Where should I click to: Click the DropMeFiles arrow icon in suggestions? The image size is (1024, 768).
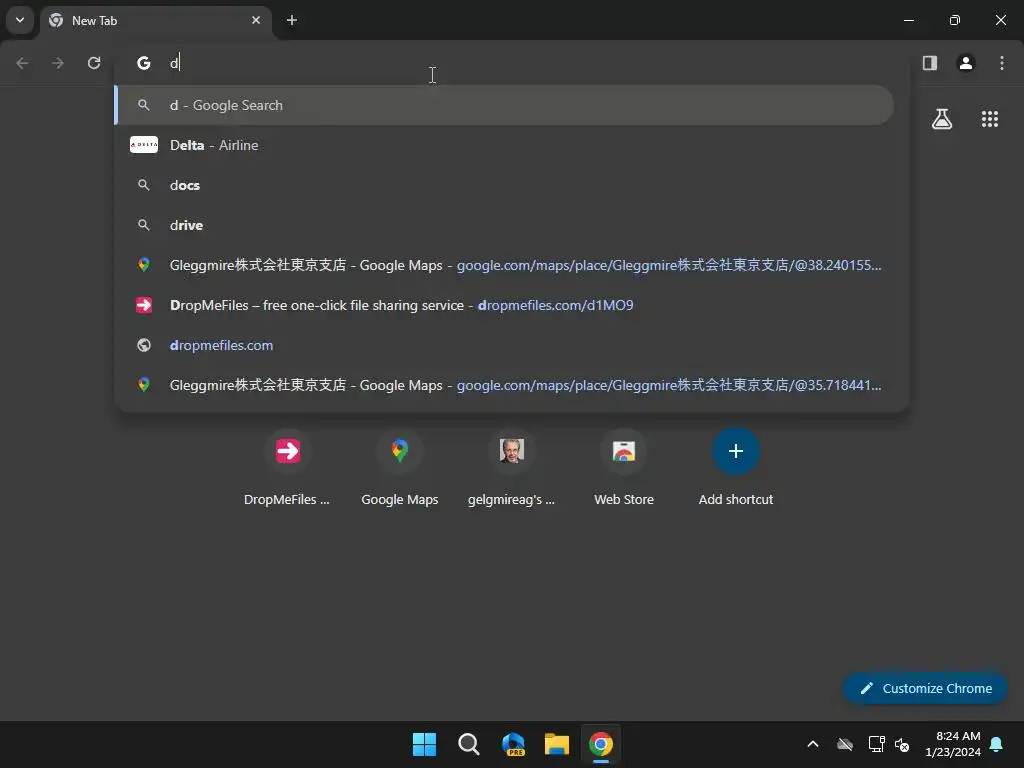tap(144, 305)
